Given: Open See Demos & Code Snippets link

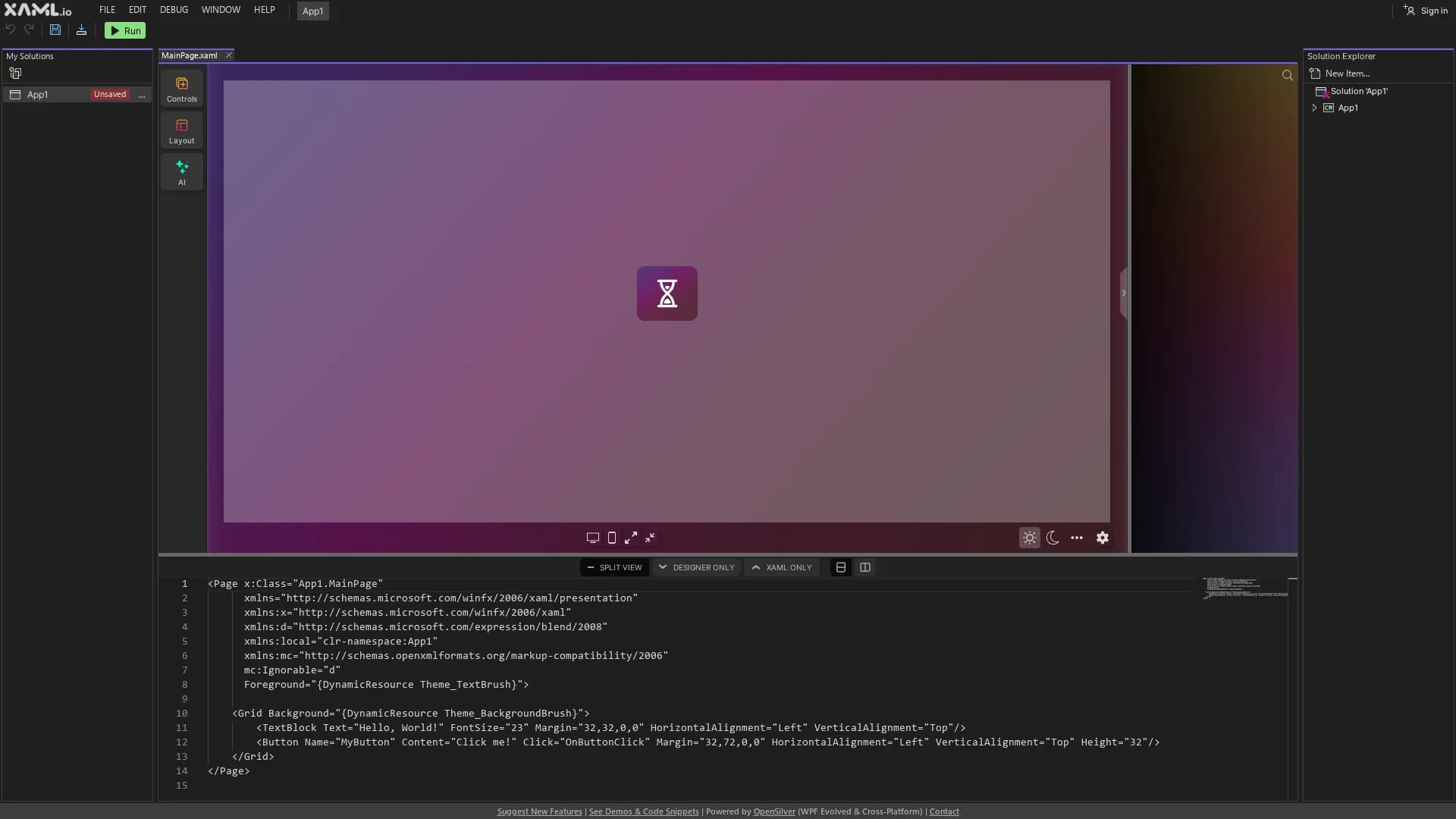Looking at the screenshot, I should pyautogui.click(x=644, y=811).
